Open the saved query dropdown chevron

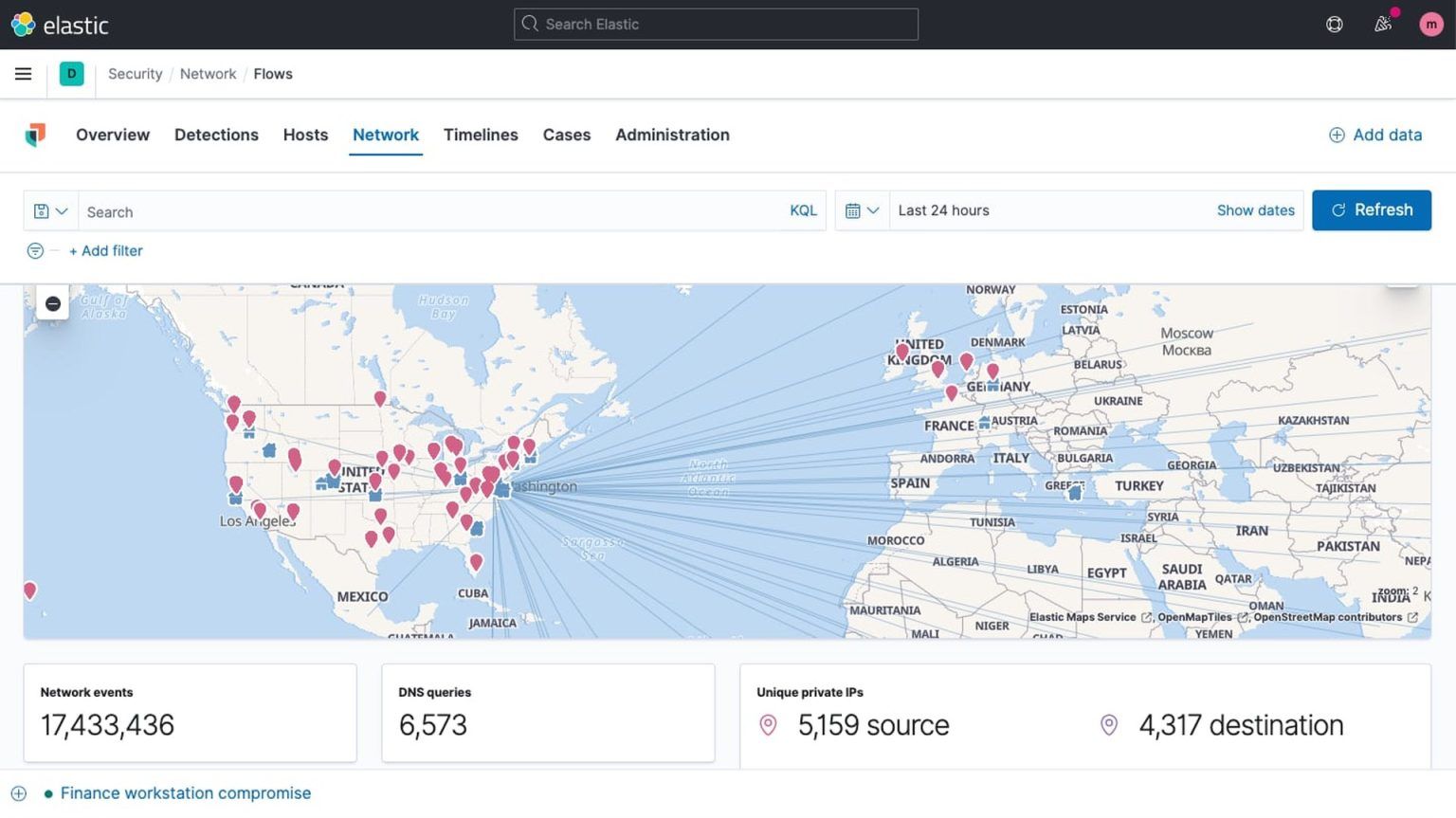click(x=59, y=210)
